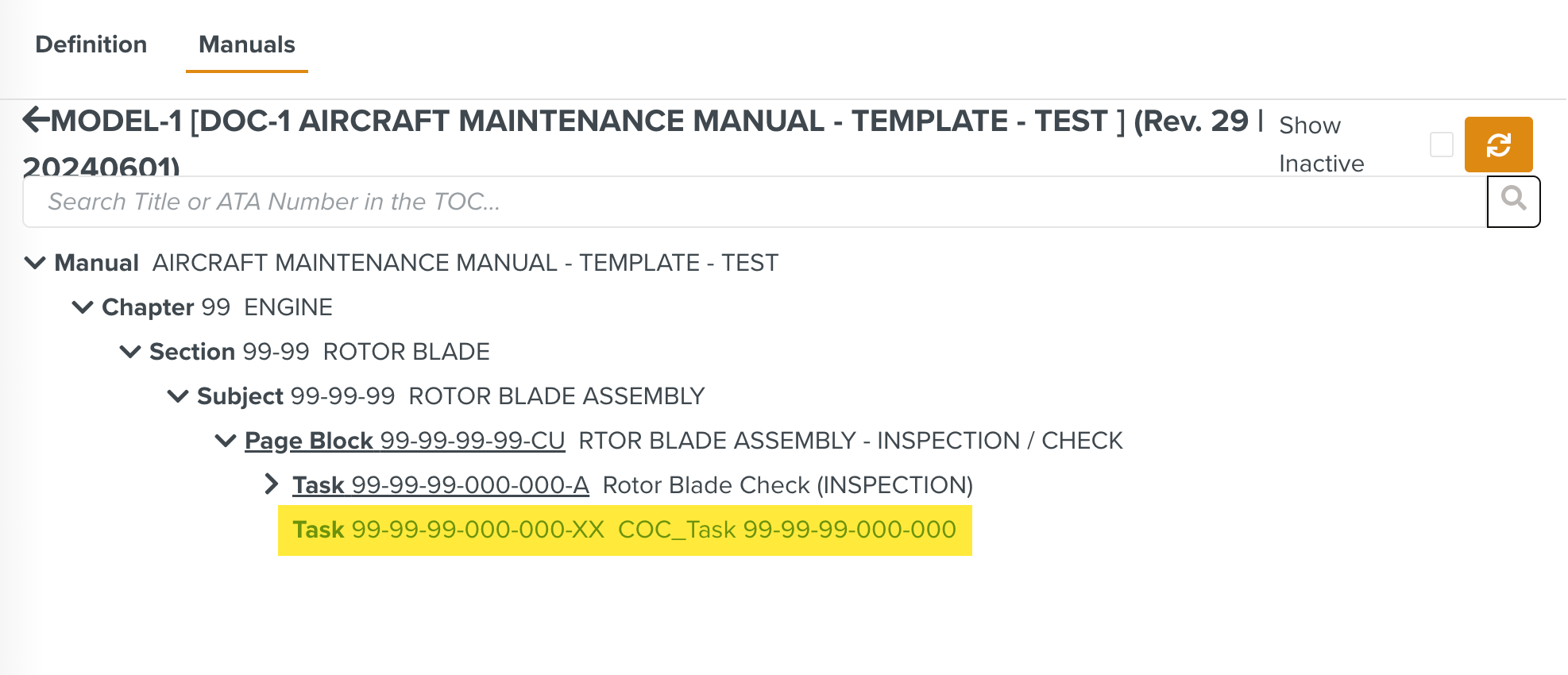Select Chapter 99 ENGINE tree item
This screenshot has height=675, width=1568.
(x=217, y=307)
